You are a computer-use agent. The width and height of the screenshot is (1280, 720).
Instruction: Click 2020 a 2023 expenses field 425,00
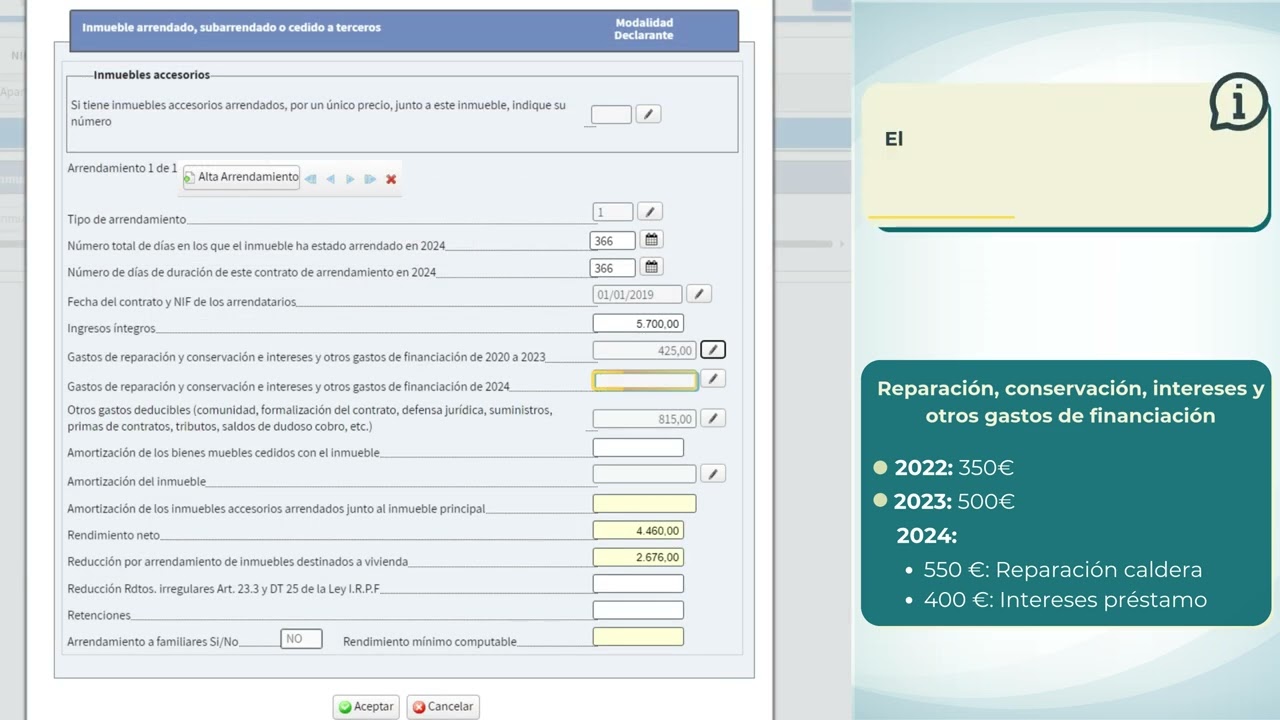pyautogui.click(x=644, y=350)
